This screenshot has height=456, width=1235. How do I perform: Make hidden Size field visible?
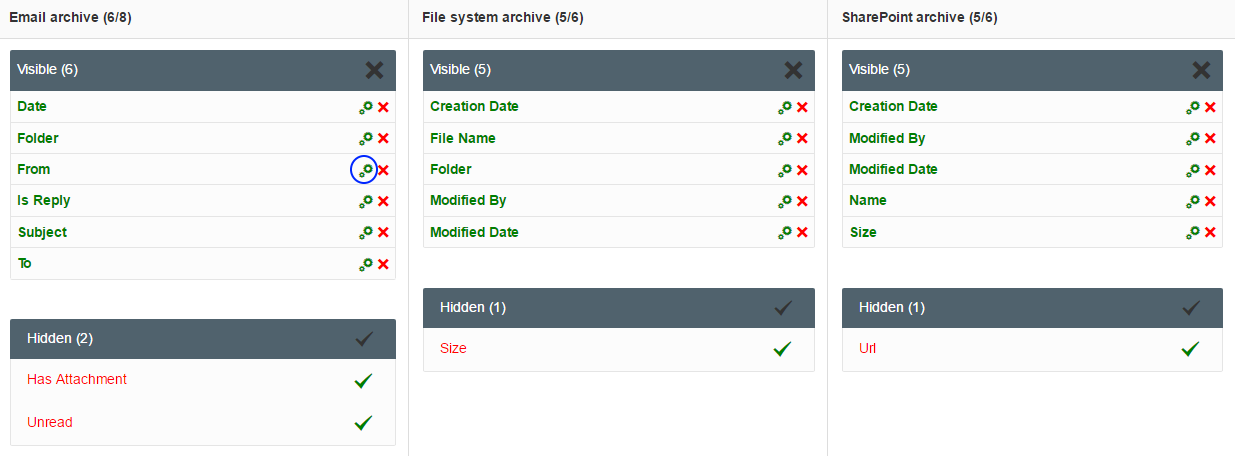click(x=782, y=349)
